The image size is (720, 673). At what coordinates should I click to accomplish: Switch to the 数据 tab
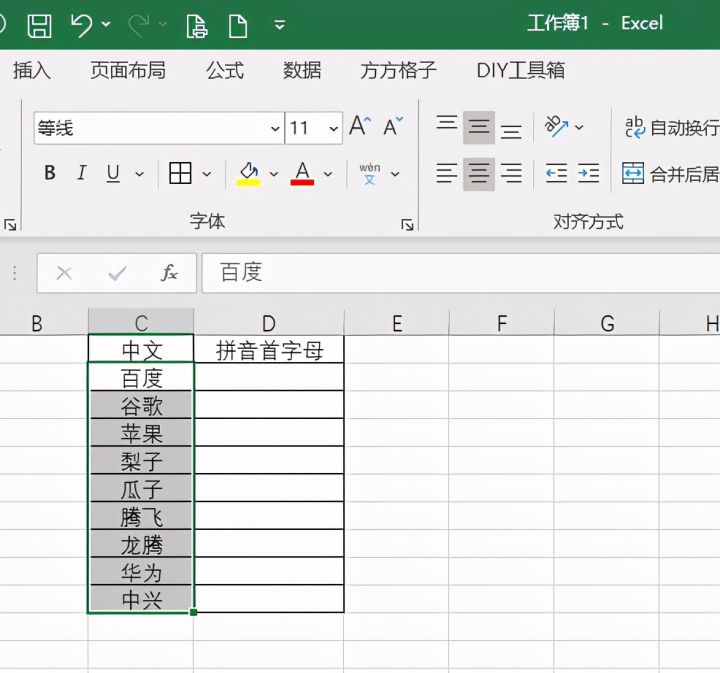[302, 70]
